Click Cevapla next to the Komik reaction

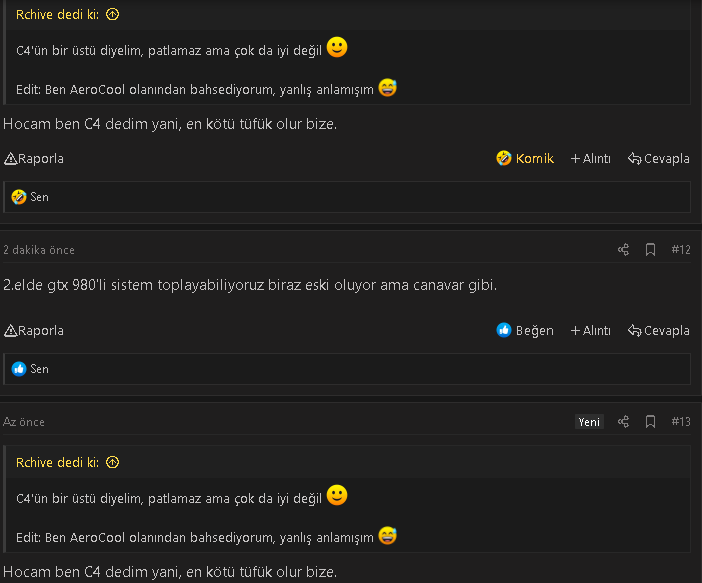click(658, 158)
